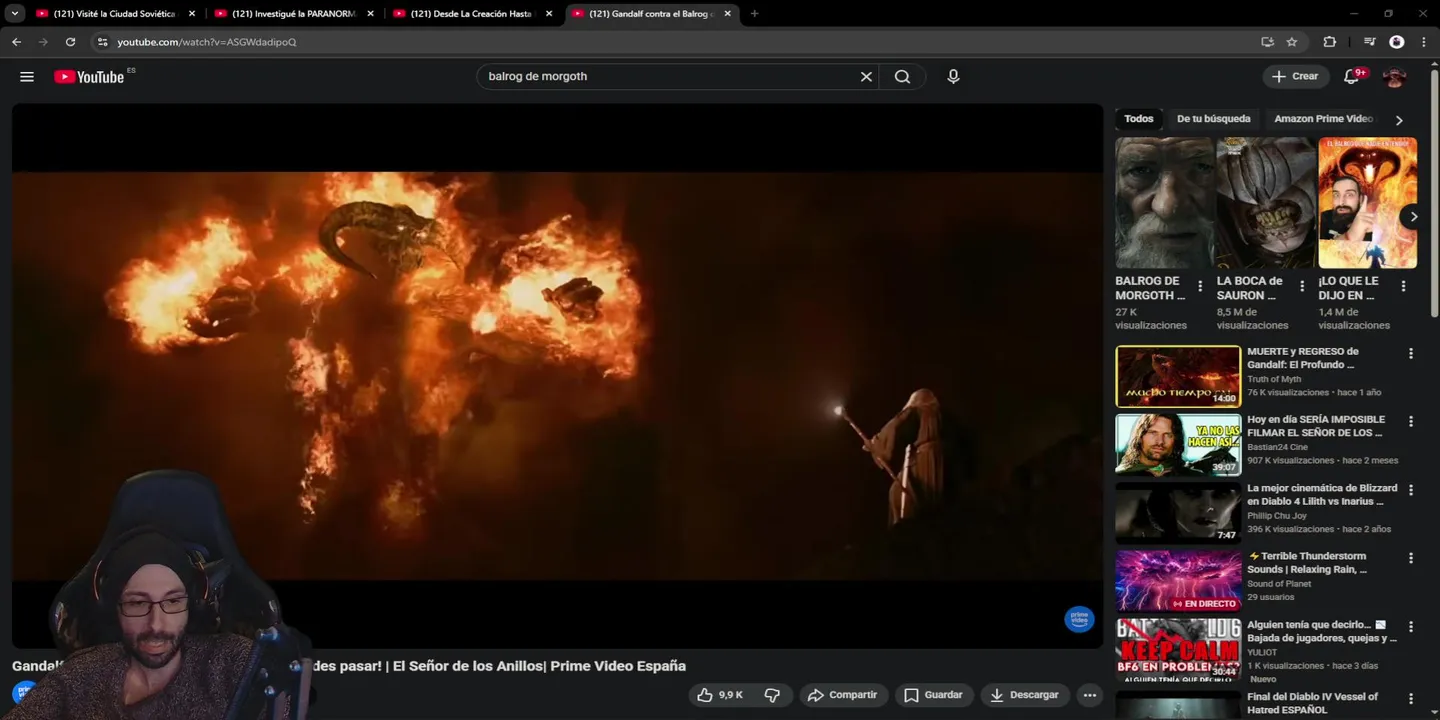Go to YouTube home via logo
This screenshot has width=1440, height=720.
pos(89,77)
